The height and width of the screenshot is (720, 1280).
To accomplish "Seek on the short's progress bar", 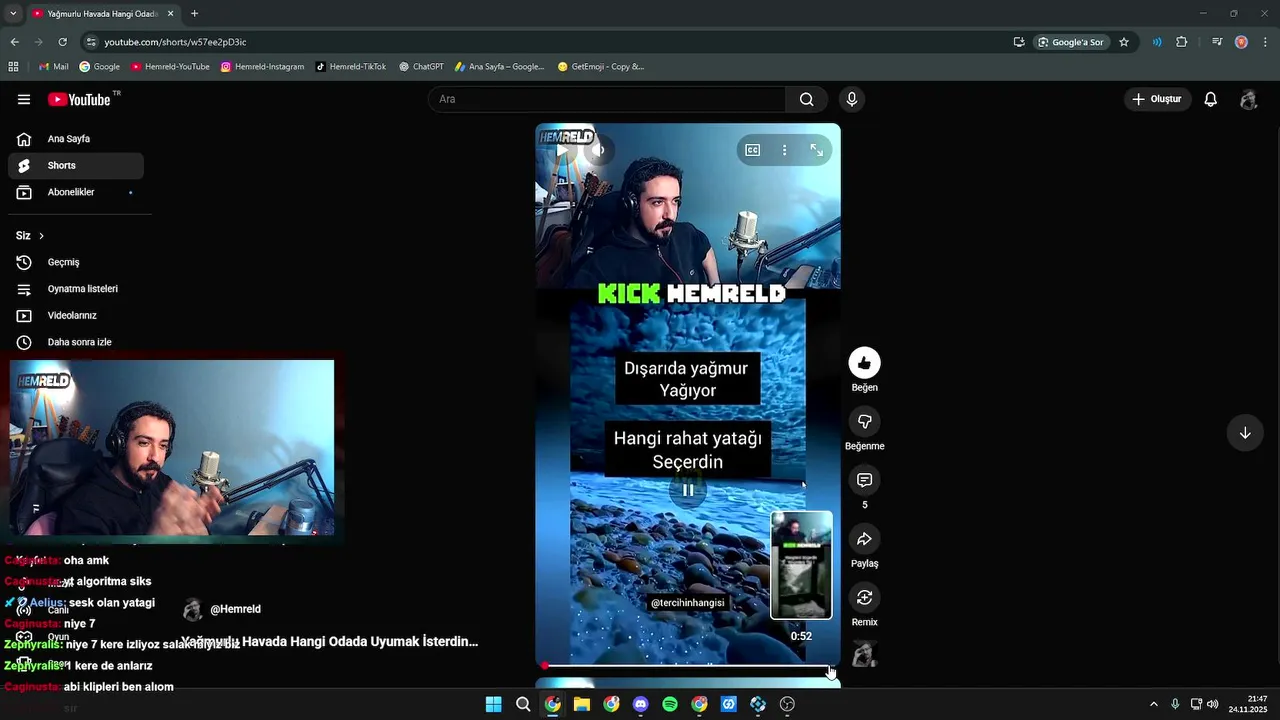I will point(688,666).
